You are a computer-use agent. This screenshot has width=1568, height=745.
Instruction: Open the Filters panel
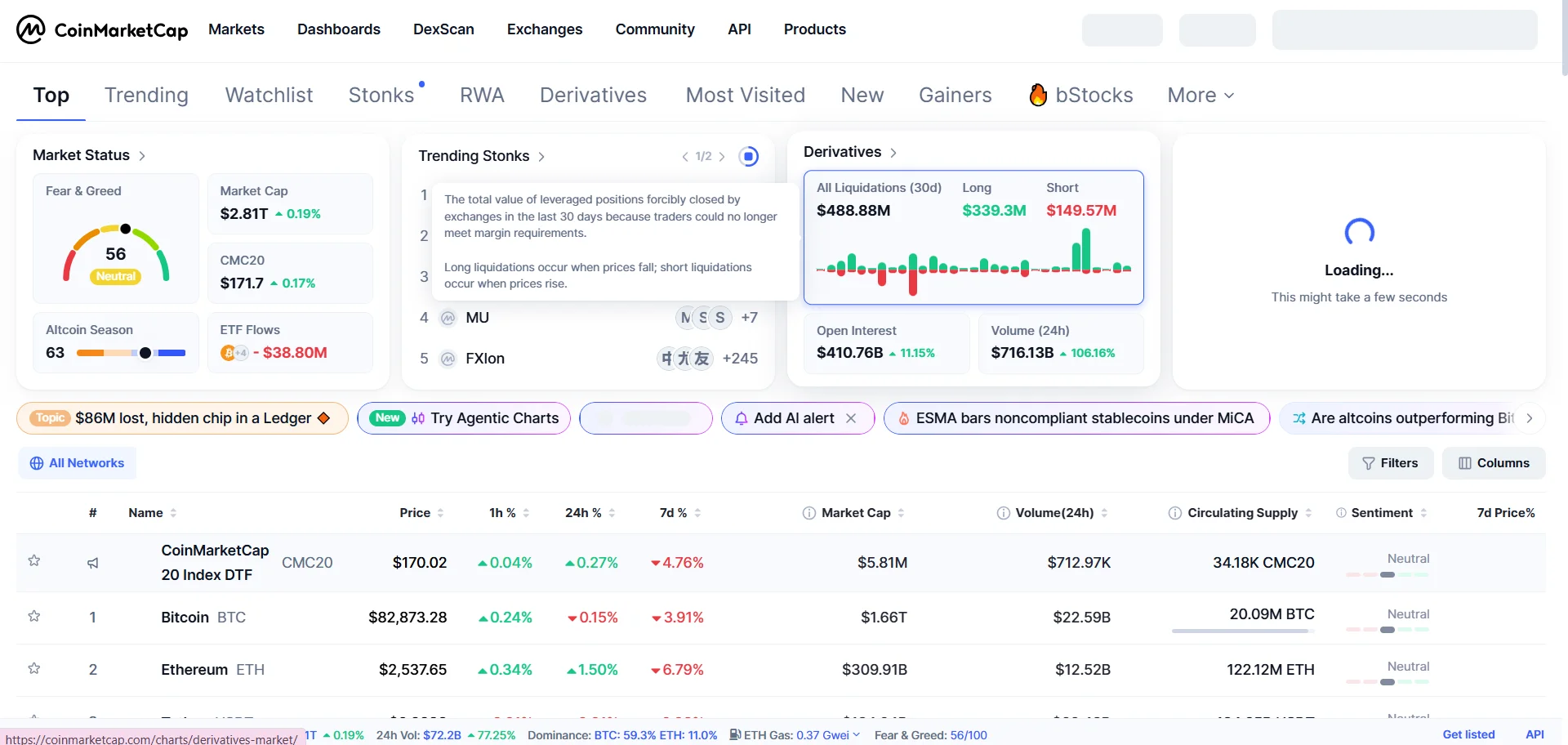[x=1391, y=463]
